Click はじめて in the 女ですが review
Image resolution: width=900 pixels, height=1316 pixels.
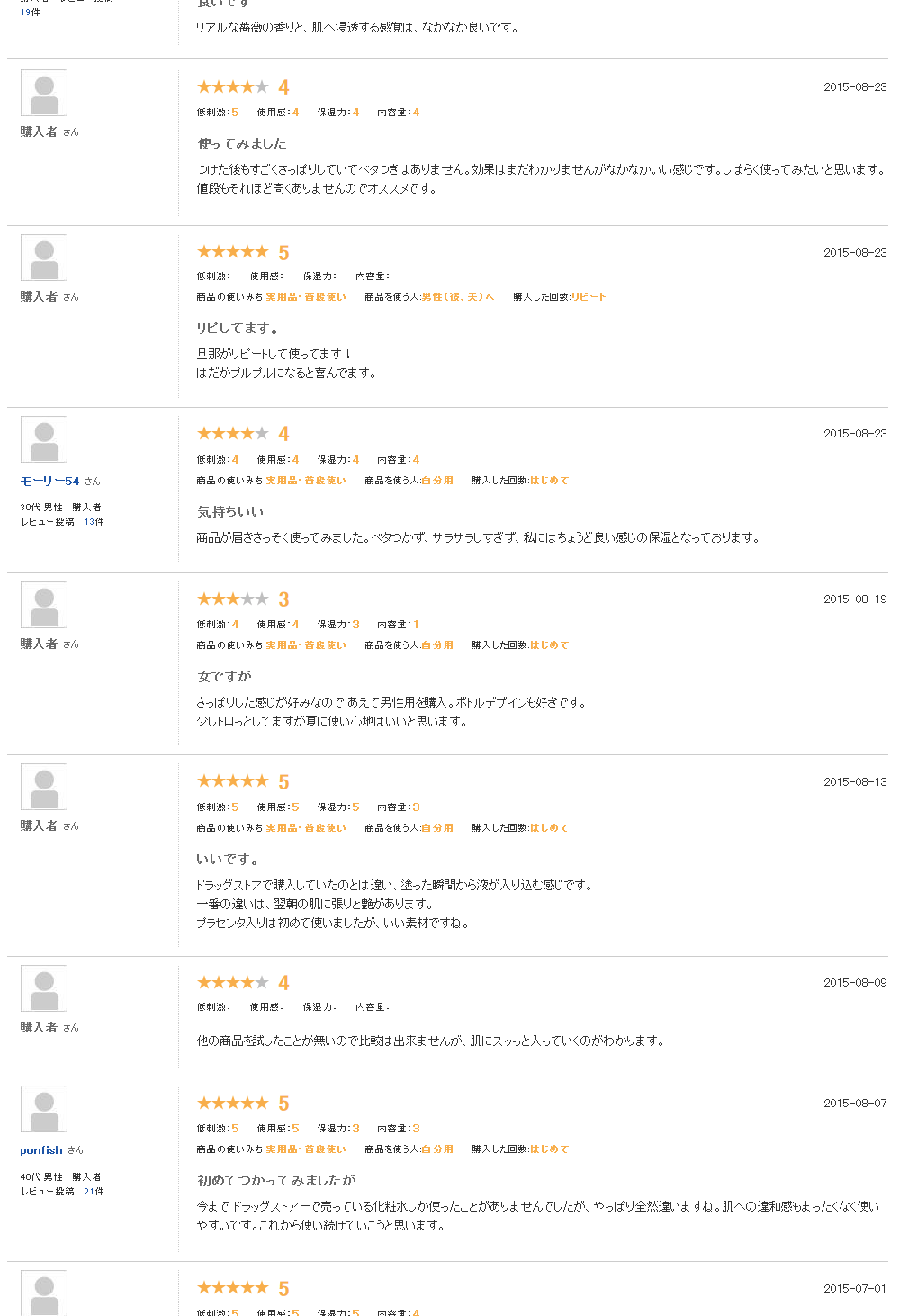click(549, 645)
